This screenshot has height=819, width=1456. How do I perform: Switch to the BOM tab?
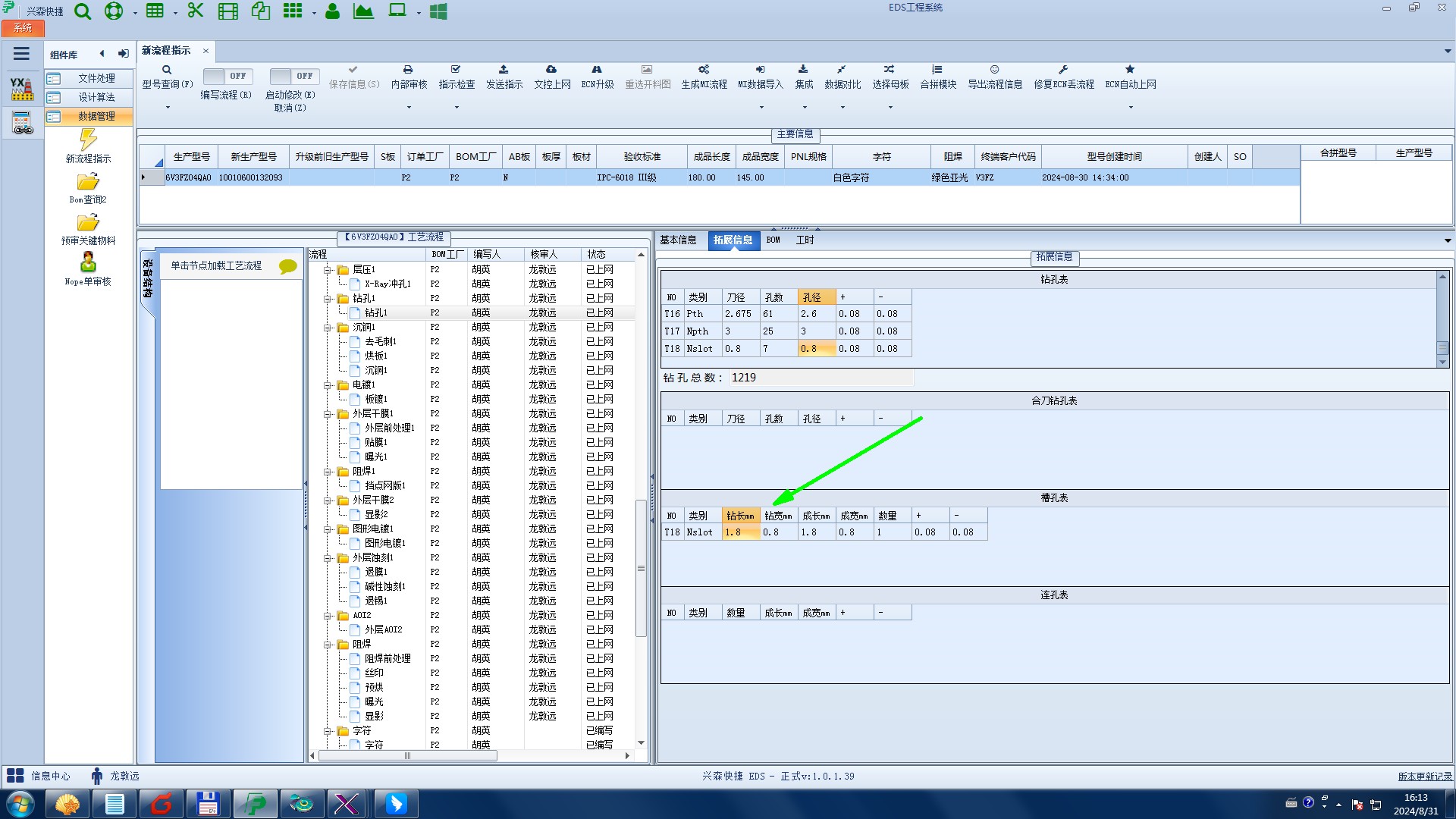click(773, 240)
